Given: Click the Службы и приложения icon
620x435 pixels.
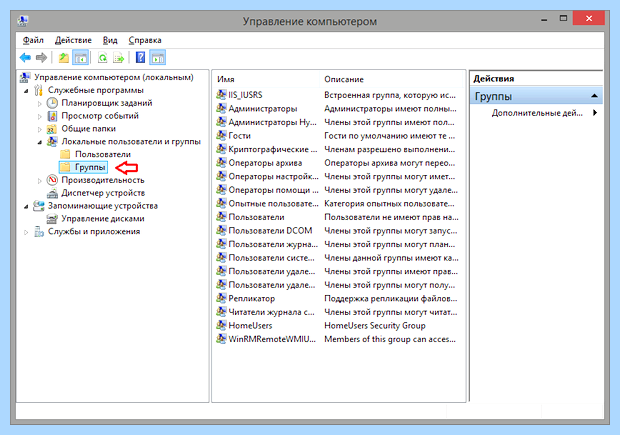Looking at the screenshot, I should point(39,231).
